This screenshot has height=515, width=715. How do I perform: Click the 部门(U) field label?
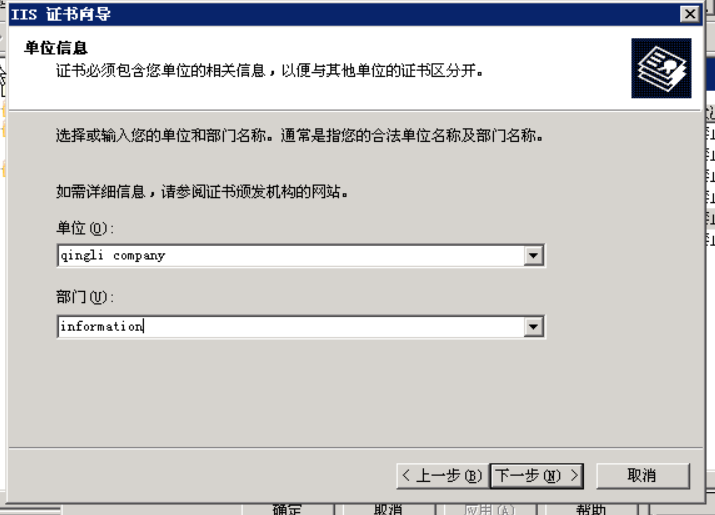pyautogui.click(x=85, y=297)
